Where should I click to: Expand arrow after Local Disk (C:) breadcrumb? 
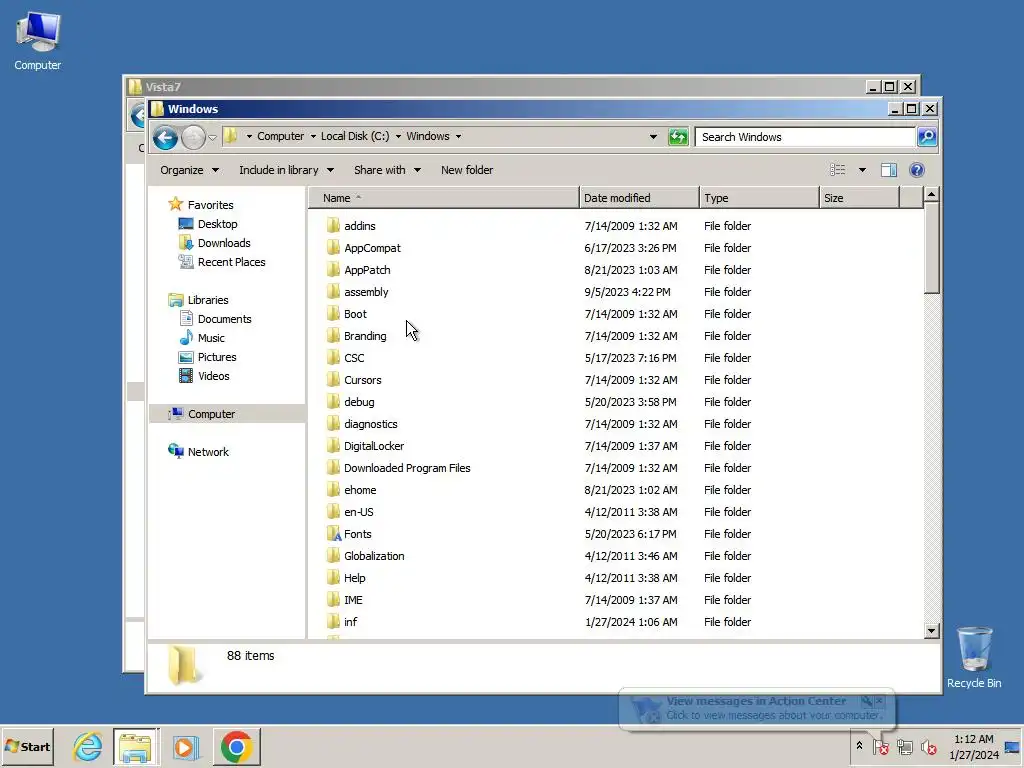[398, 136]
